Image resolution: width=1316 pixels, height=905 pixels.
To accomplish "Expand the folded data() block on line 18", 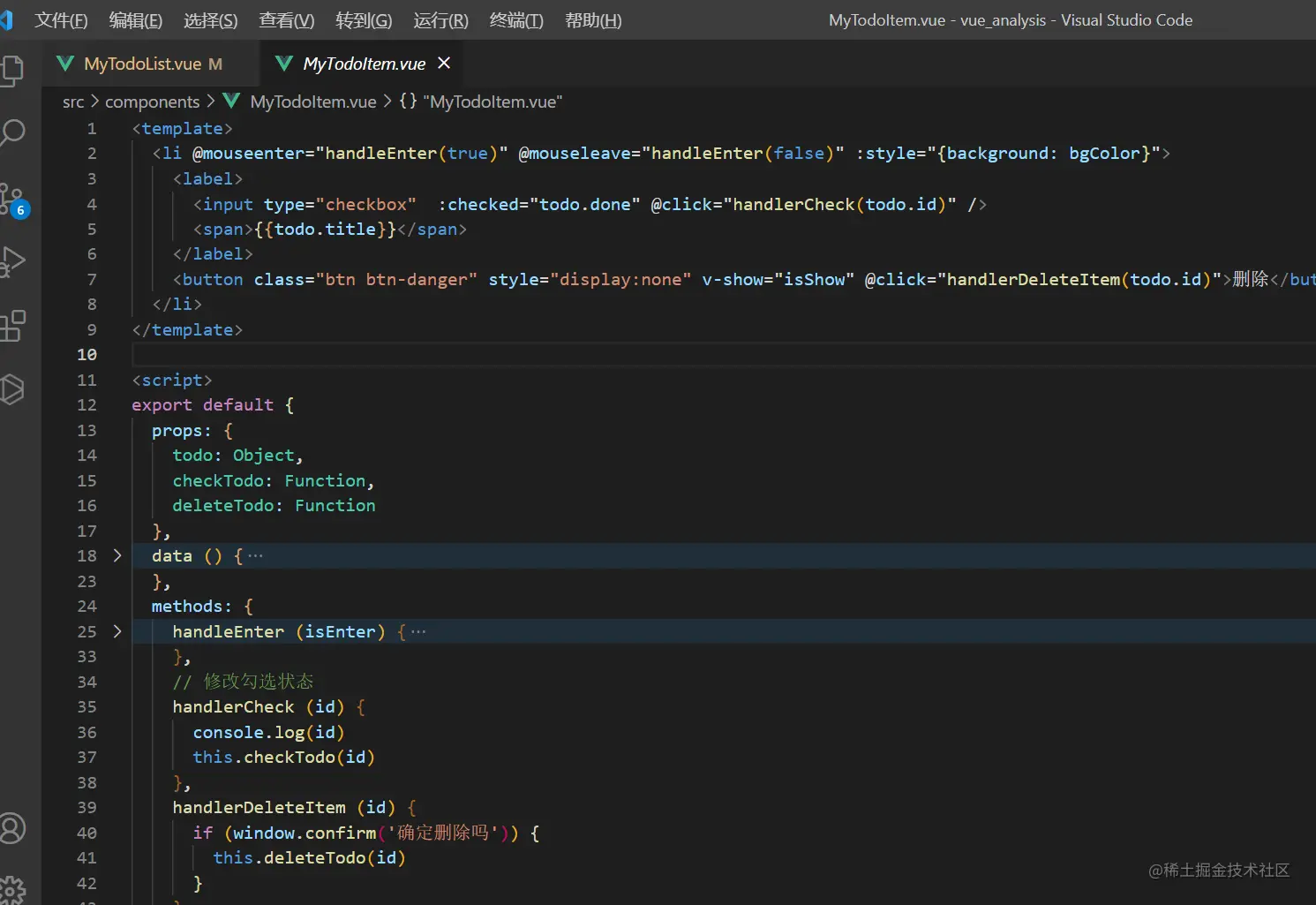I will tap(117, 555).
